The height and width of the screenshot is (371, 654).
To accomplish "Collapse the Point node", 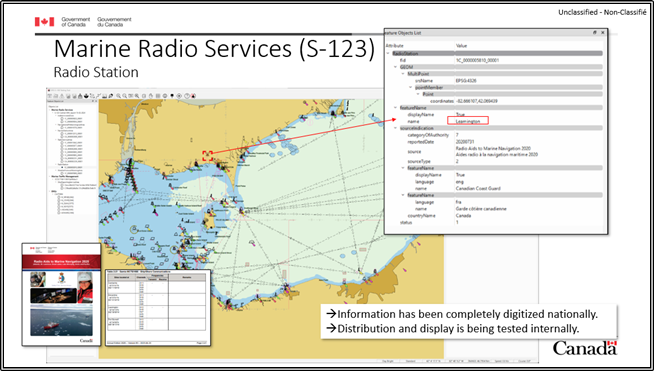I will (x=418, y=94).
